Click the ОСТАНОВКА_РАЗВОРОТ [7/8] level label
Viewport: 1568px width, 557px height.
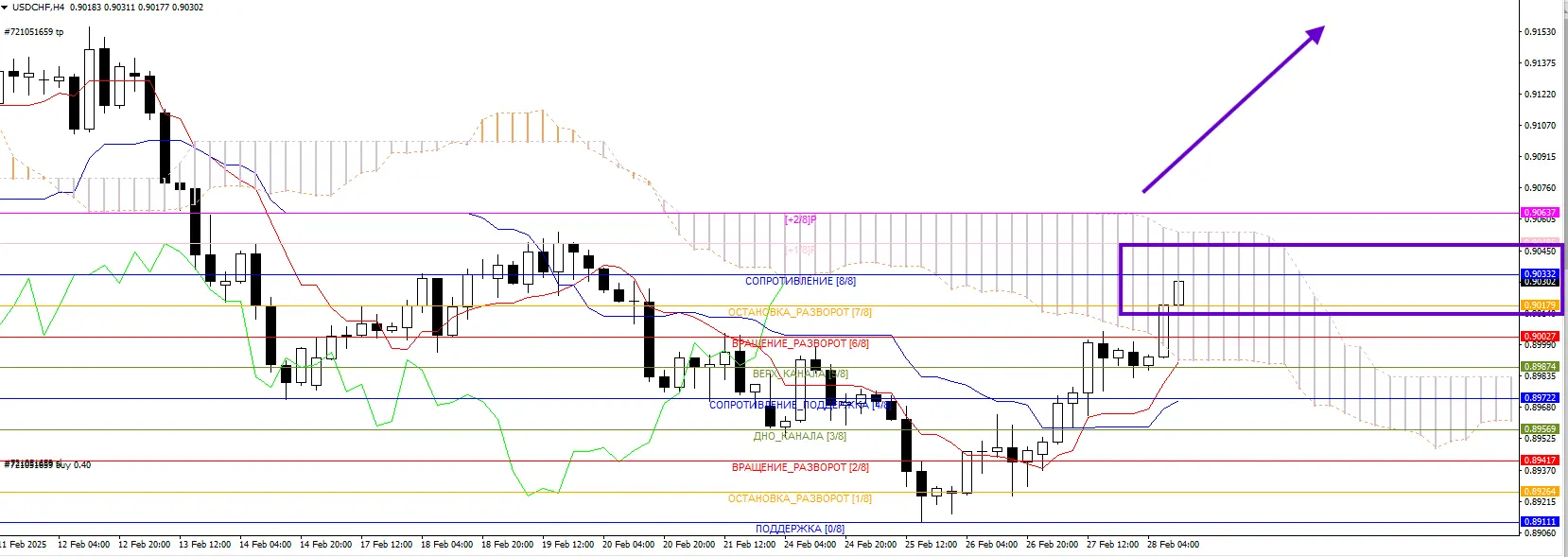(800, 312)
